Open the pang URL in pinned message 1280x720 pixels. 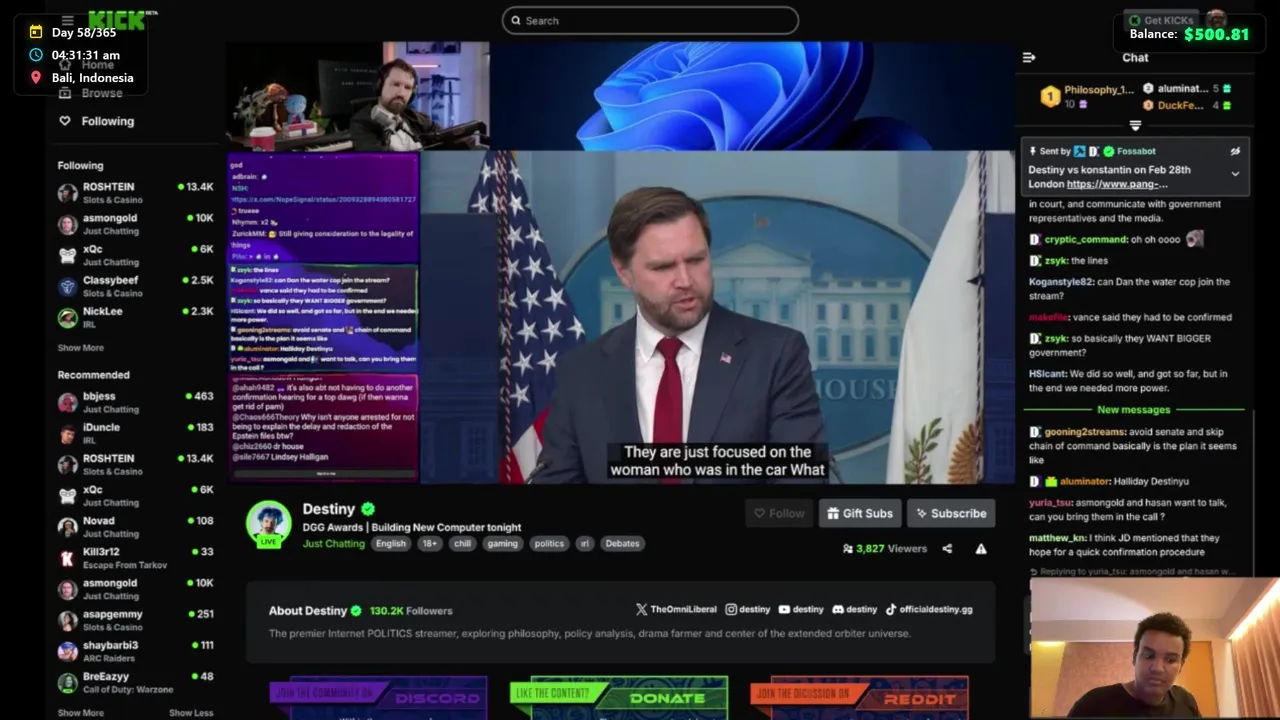[1117, 184]
